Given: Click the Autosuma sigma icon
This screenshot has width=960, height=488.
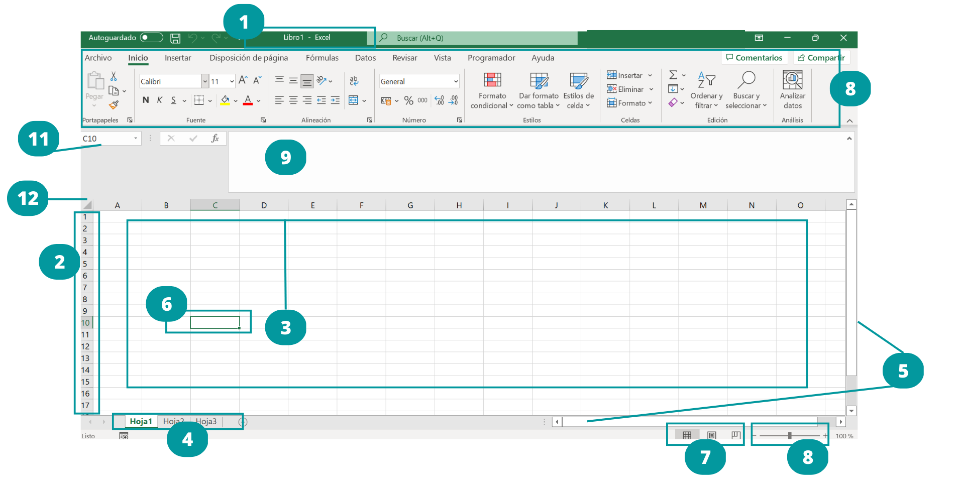Looking at the screenshot, I should click(673, 75).
